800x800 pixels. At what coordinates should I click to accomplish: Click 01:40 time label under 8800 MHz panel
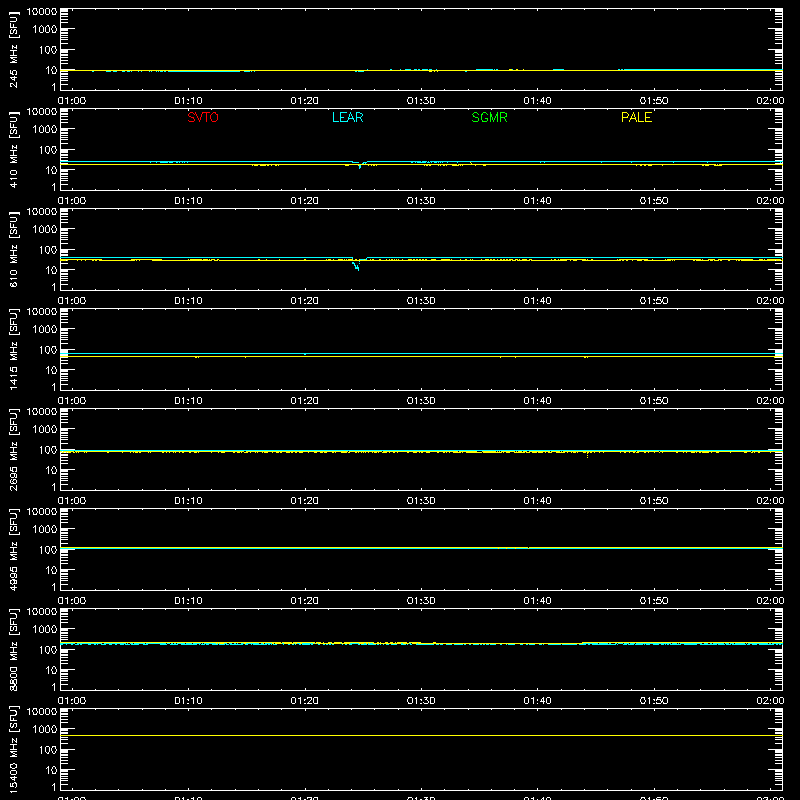(x=537, y=701)
